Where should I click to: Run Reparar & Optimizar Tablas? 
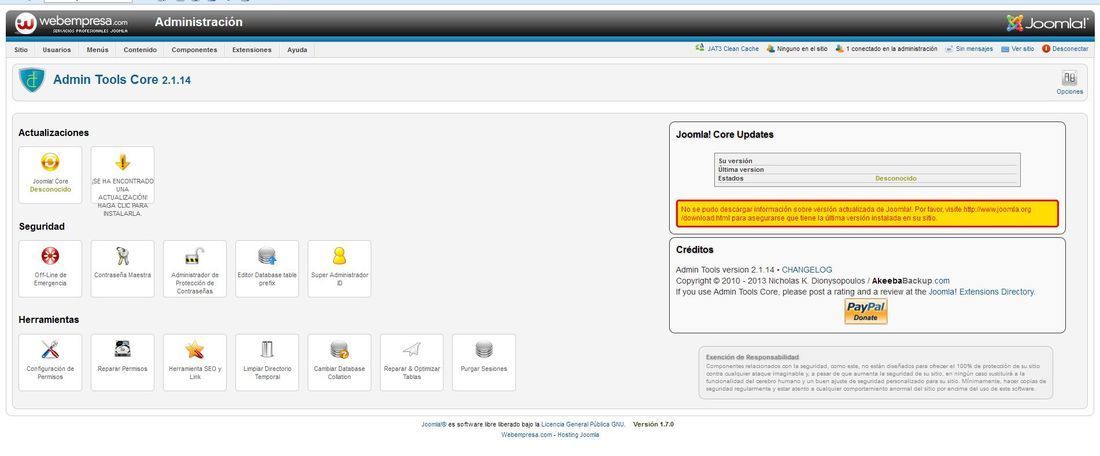tap(412, 362)
